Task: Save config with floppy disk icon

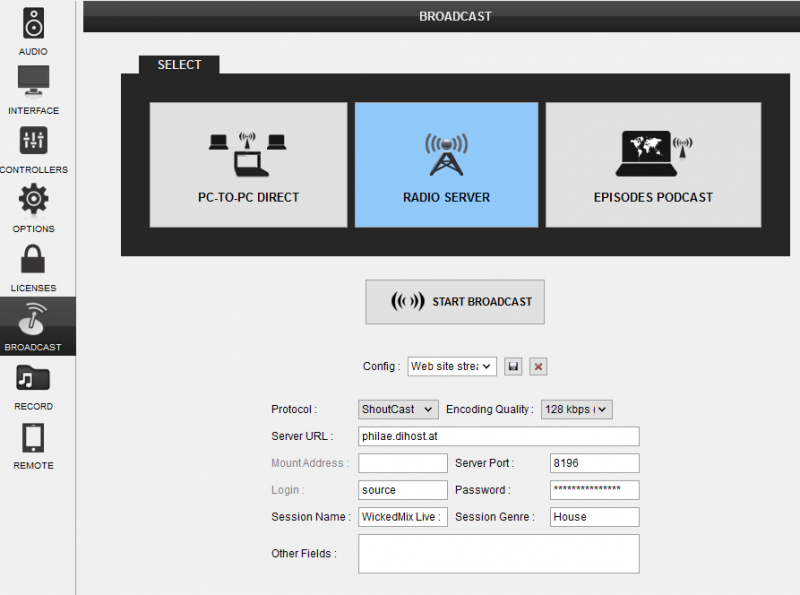Action: [513, 367]
